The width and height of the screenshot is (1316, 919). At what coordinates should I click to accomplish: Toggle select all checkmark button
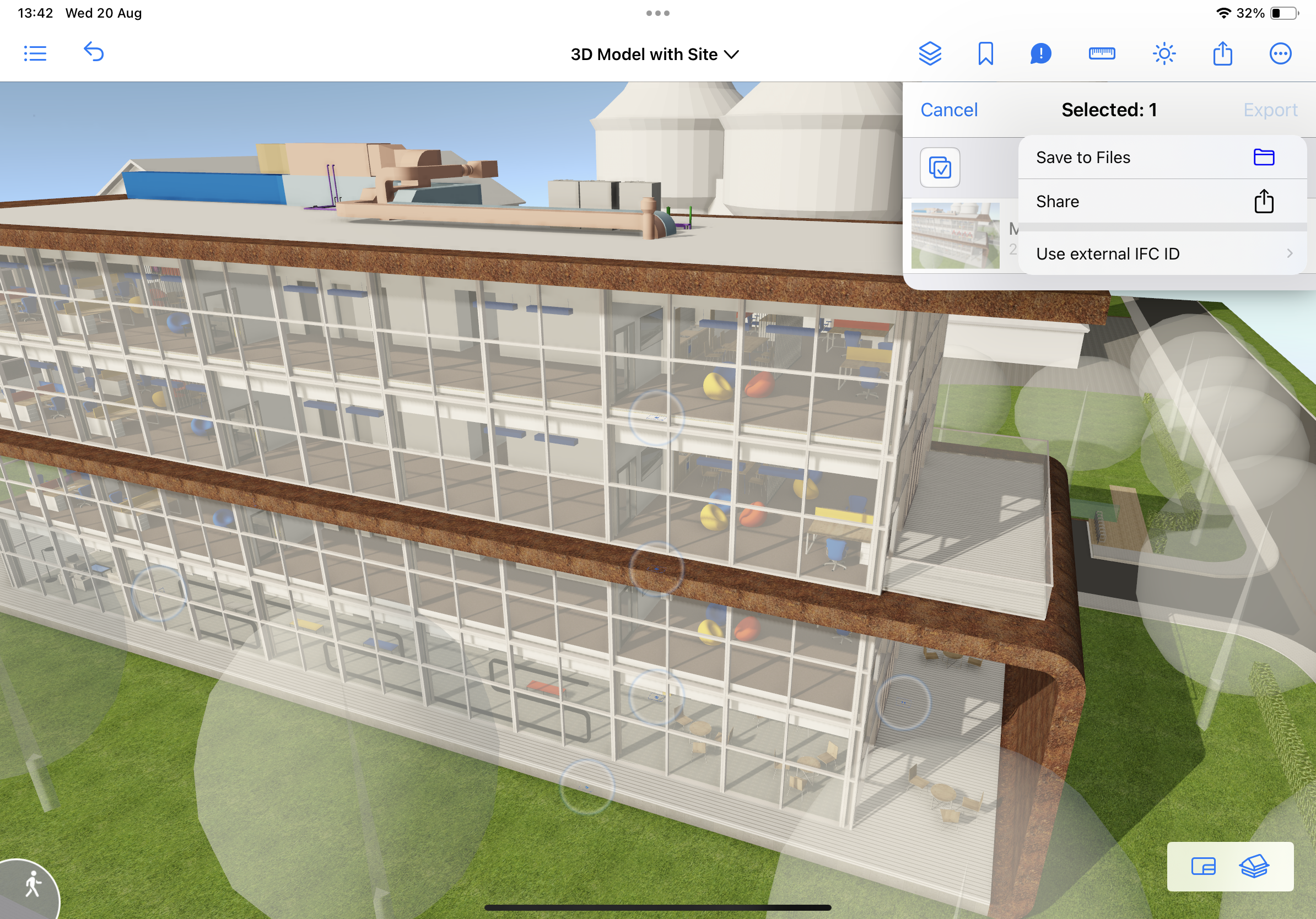[940, 167]
